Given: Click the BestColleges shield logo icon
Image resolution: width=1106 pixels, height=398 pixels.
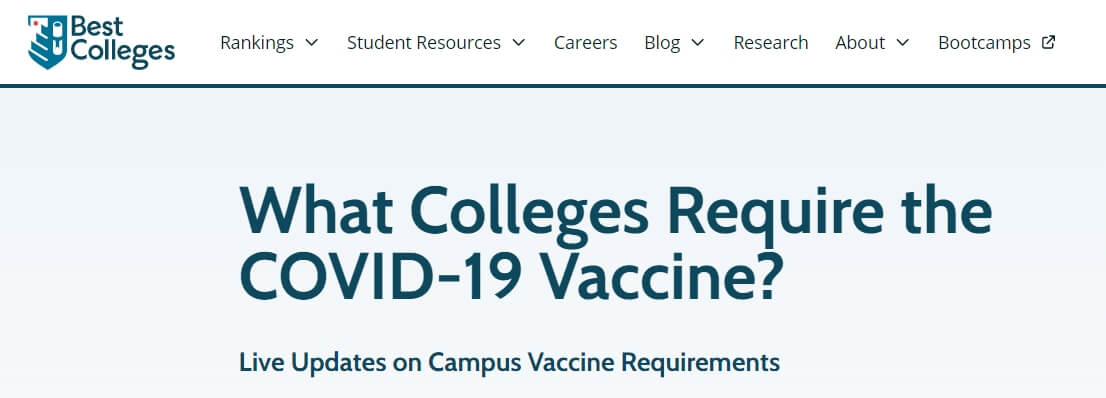Looking at the screenshot, I should pyautogui.click(x=47, y=42).
